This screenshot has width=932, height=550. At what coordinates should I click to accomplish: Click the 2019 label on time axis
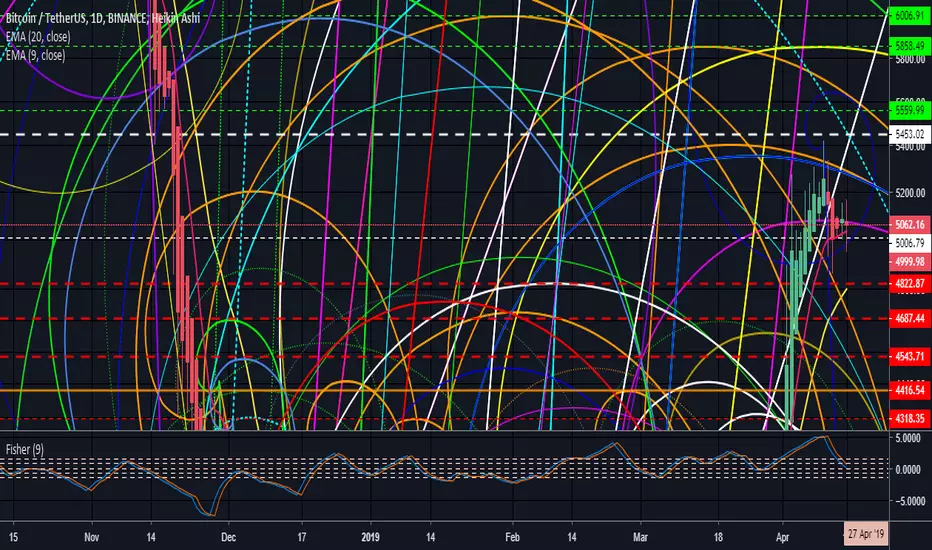coord(370,538)
